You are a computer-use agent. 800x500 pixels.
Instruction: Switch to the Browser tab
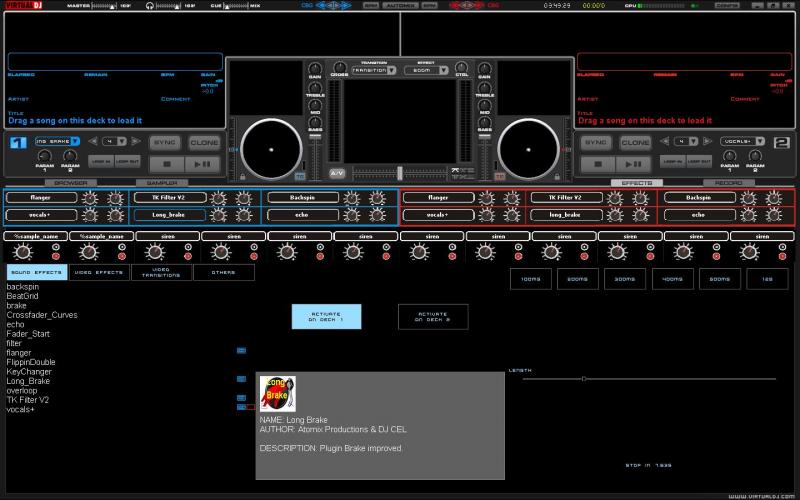tap(71, 183)
